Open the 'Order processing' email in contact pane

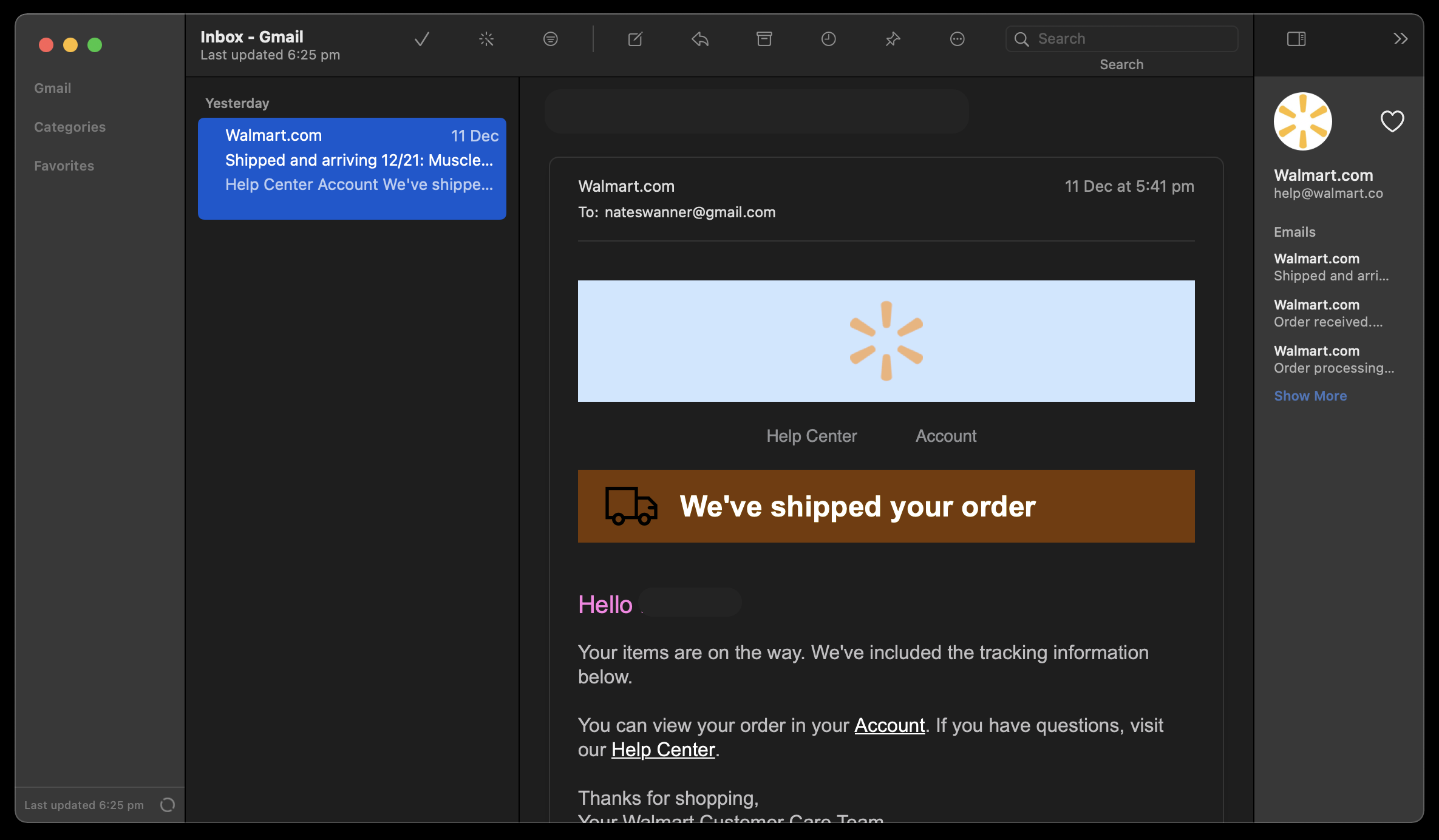1334,359
